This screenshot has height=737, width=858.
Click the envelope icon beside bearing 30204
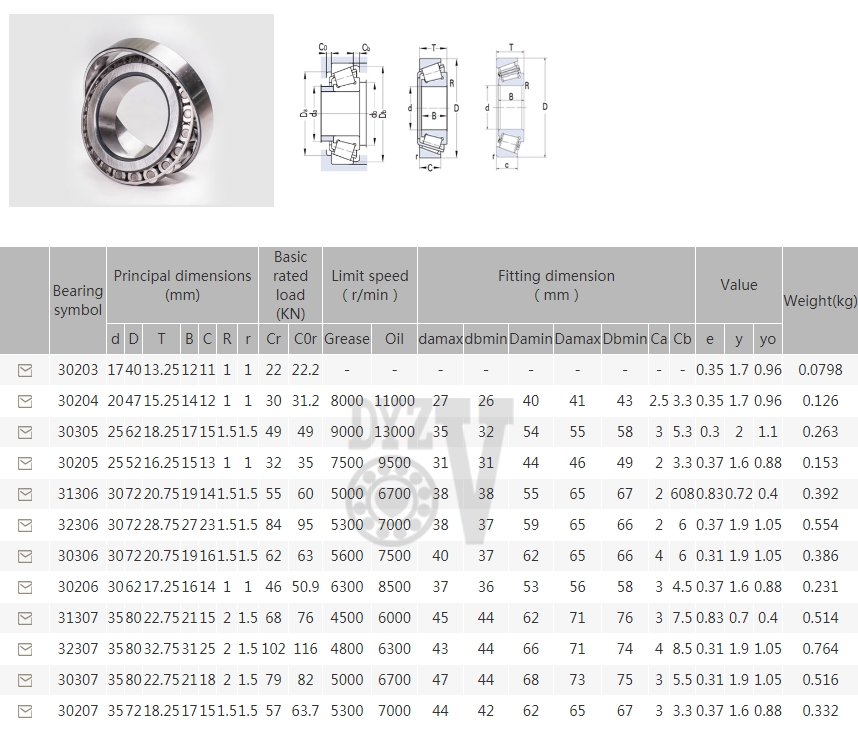pos(25,401)
